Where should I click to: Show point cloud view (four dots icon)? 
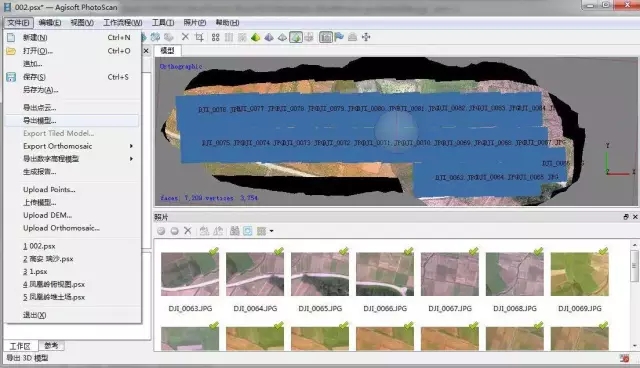point(216,37)
